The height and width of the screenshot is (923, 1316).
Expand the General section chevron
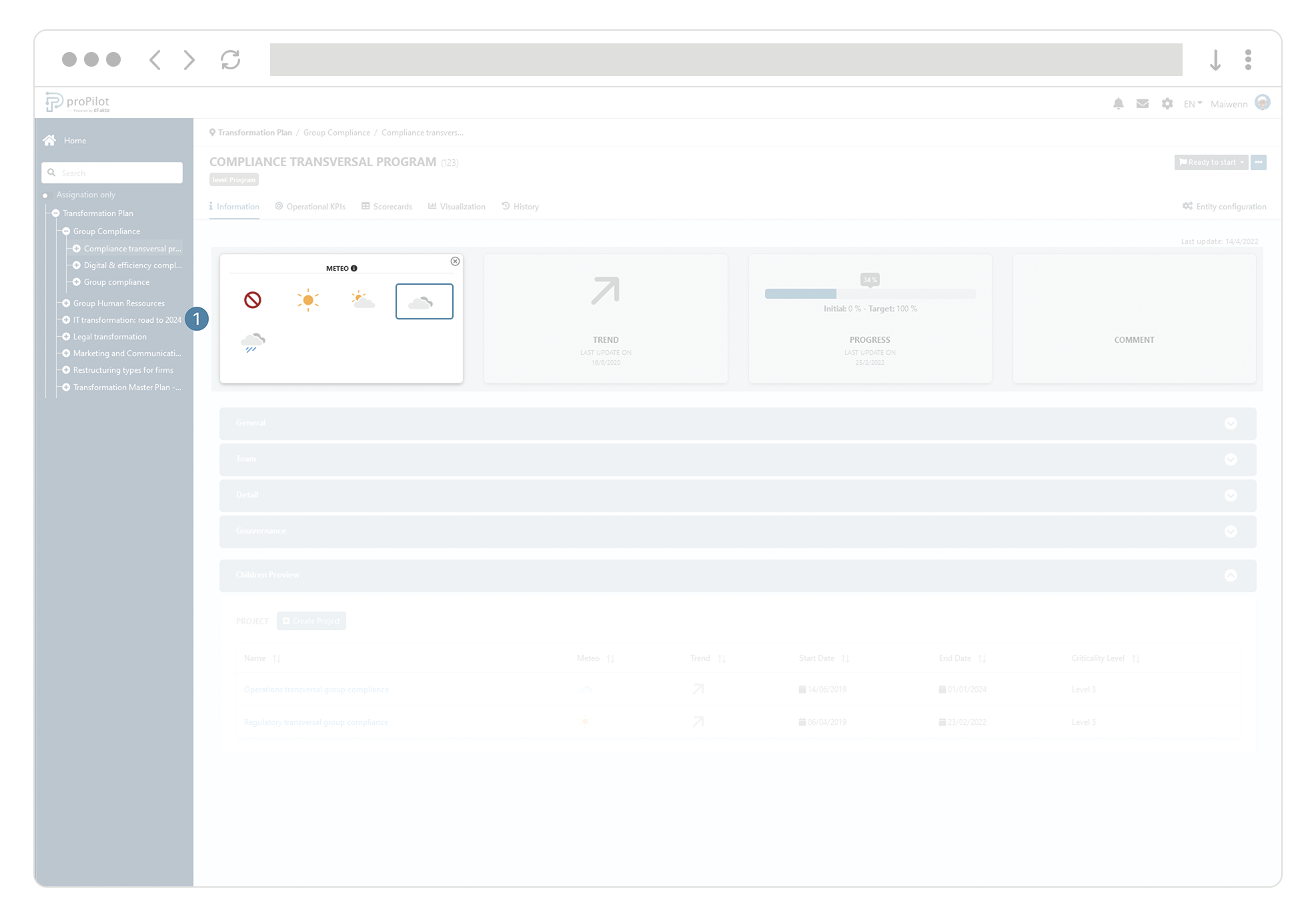point(1231,423)
